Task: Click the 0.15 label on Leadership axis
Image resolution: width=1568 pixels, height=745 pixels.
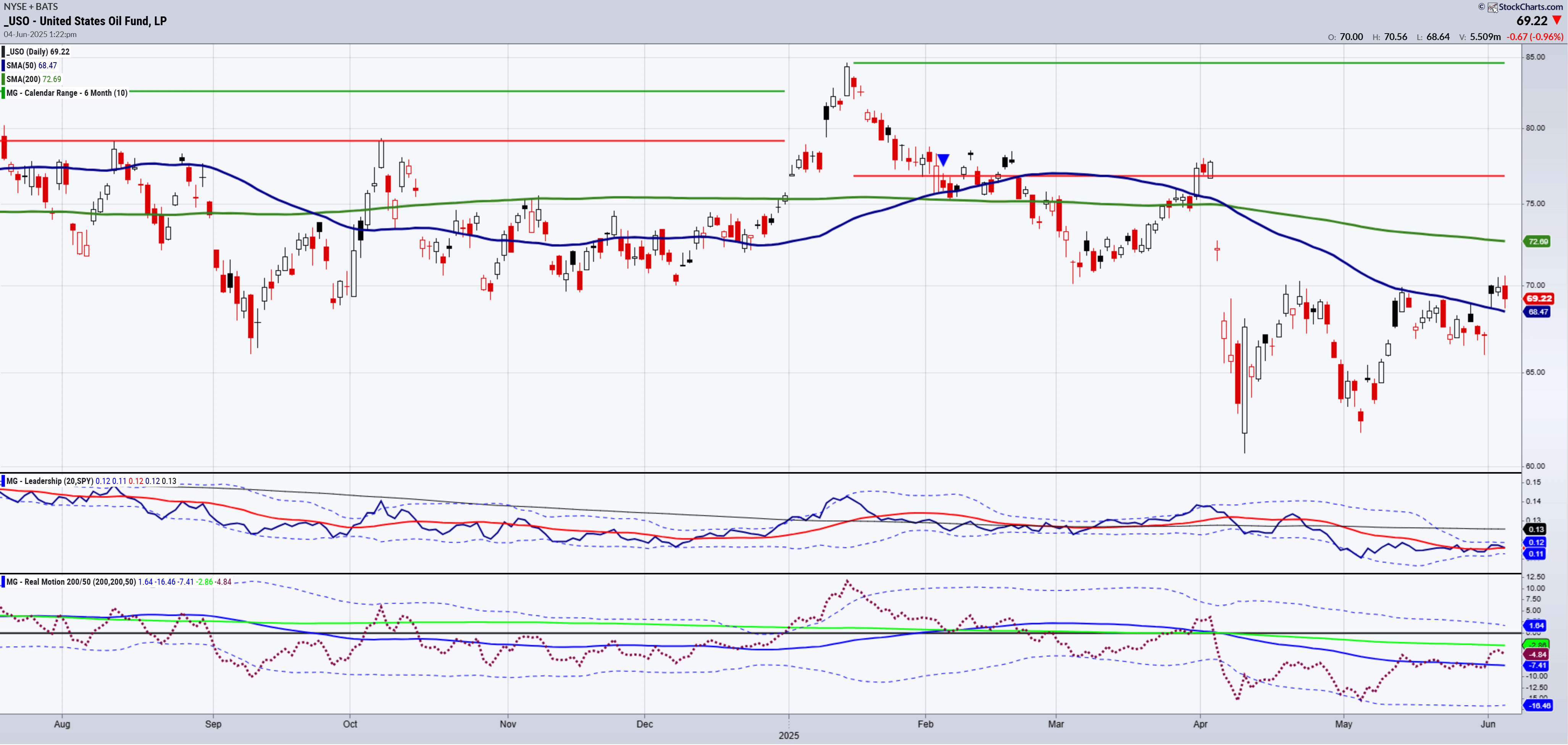Action: (1533, 483)
